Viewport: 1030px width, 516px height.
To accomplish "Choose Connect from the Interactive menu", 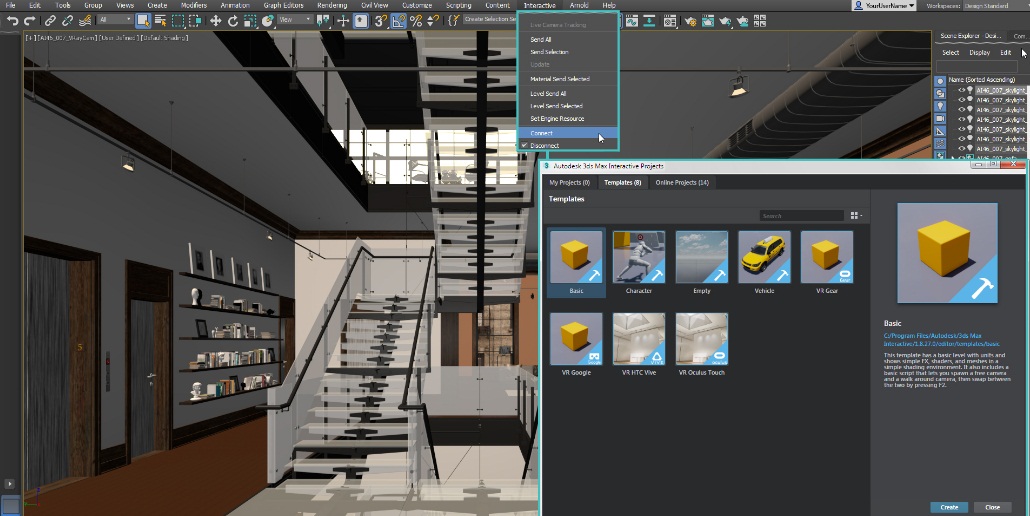I will point(542,133).
